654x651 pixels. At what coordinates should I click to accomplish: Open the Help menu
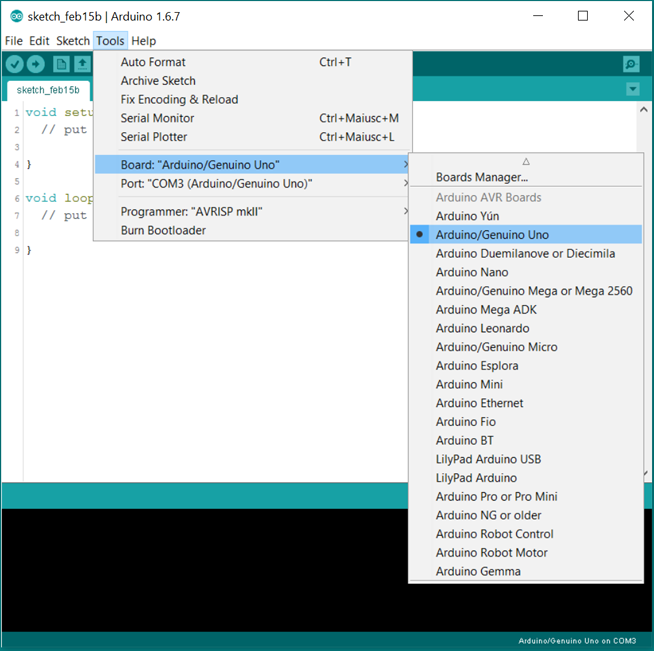[143, 41]
